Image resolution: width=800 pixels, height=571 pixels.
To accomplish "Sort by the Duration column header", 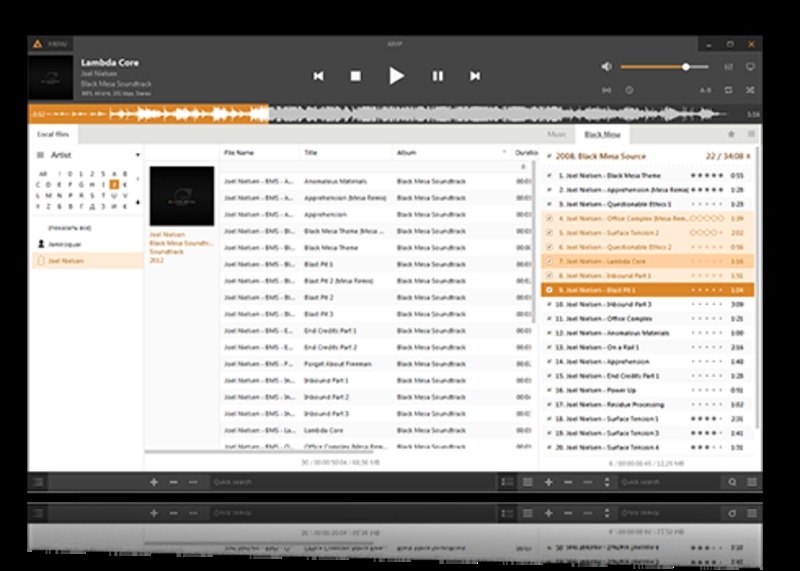I will (526, 153).
